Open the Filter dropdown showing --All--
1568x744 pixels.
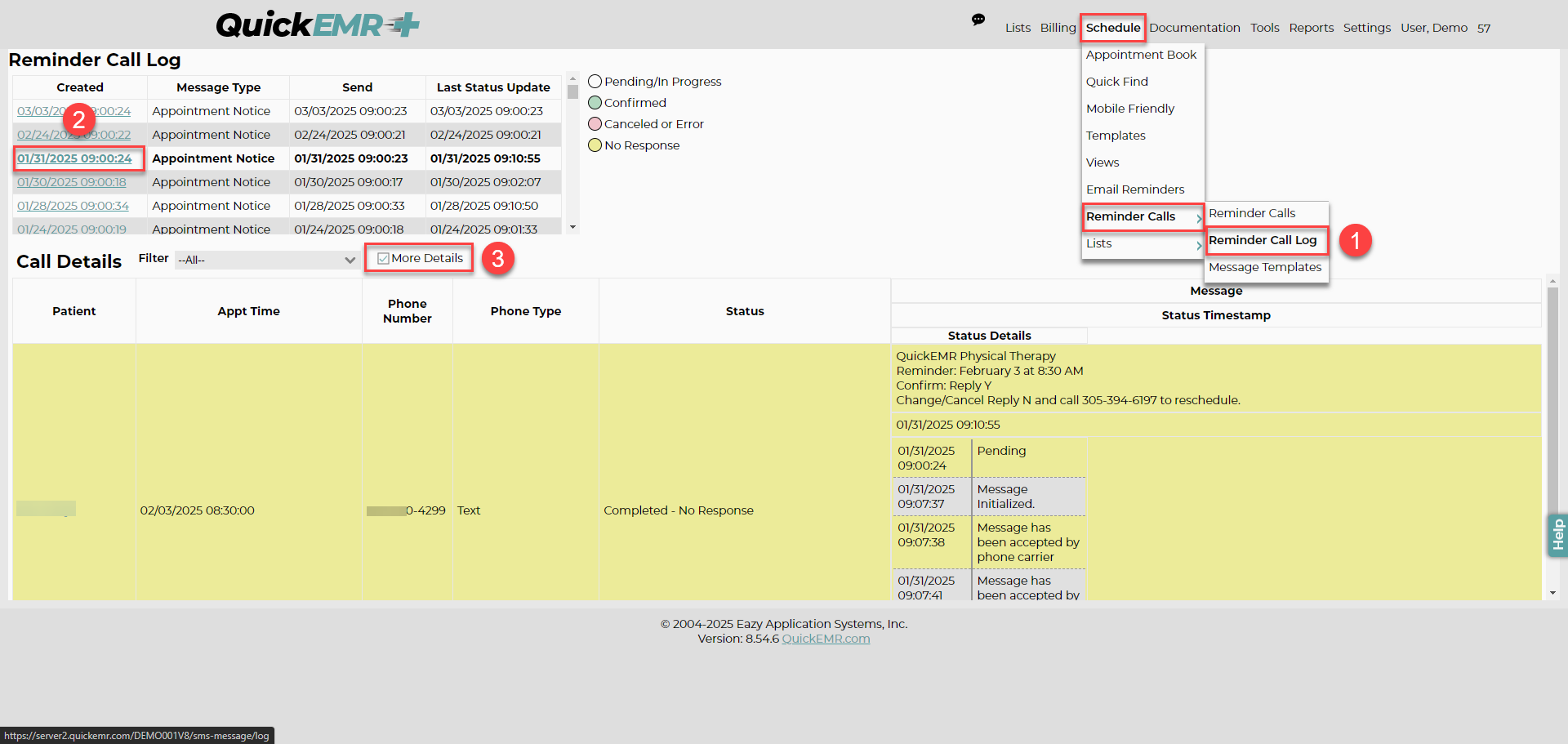[266, 260]
